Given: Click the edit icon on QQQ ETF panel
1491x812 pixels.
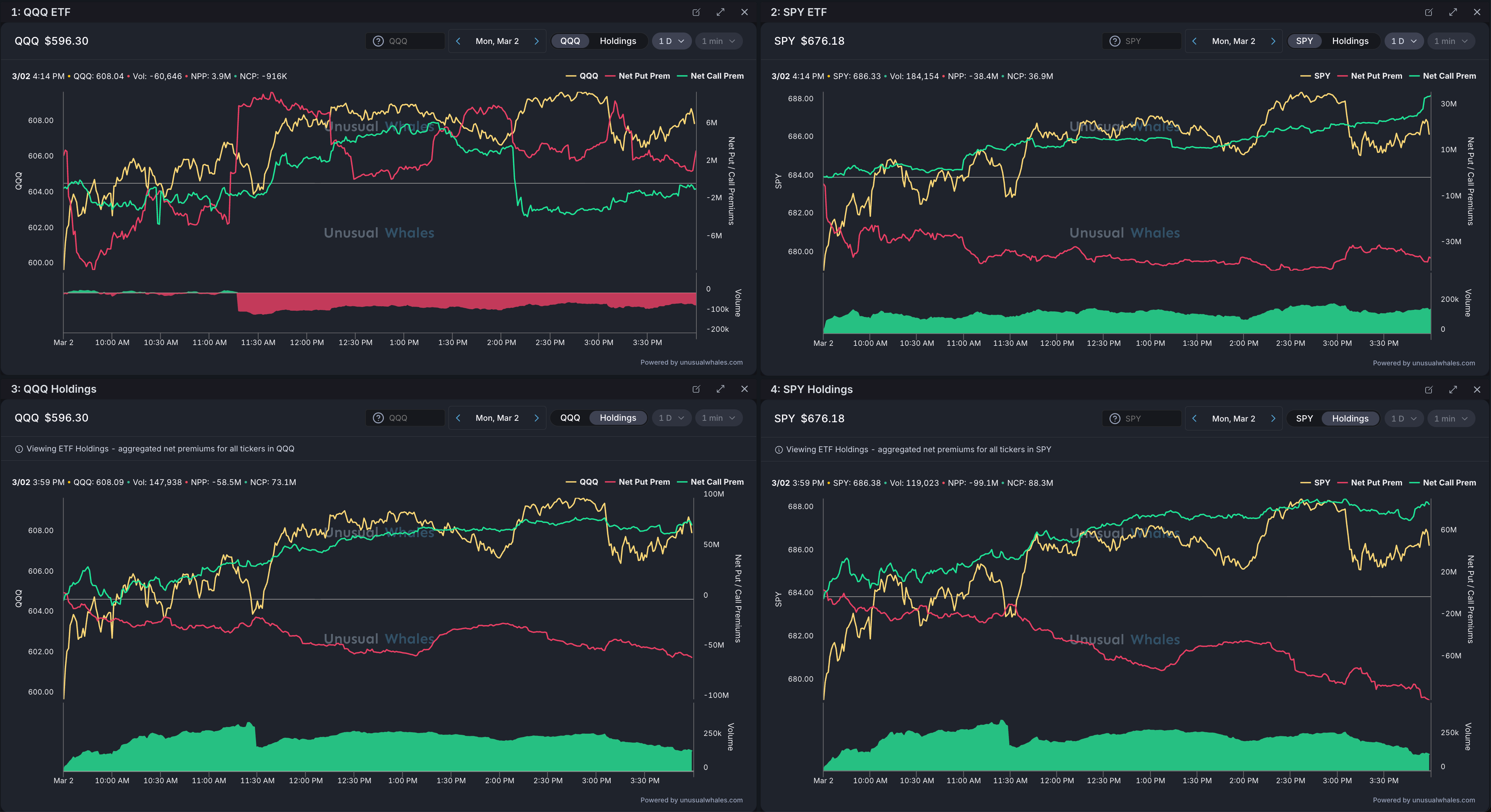Looking at the screenshot, I should pos(696,12).
